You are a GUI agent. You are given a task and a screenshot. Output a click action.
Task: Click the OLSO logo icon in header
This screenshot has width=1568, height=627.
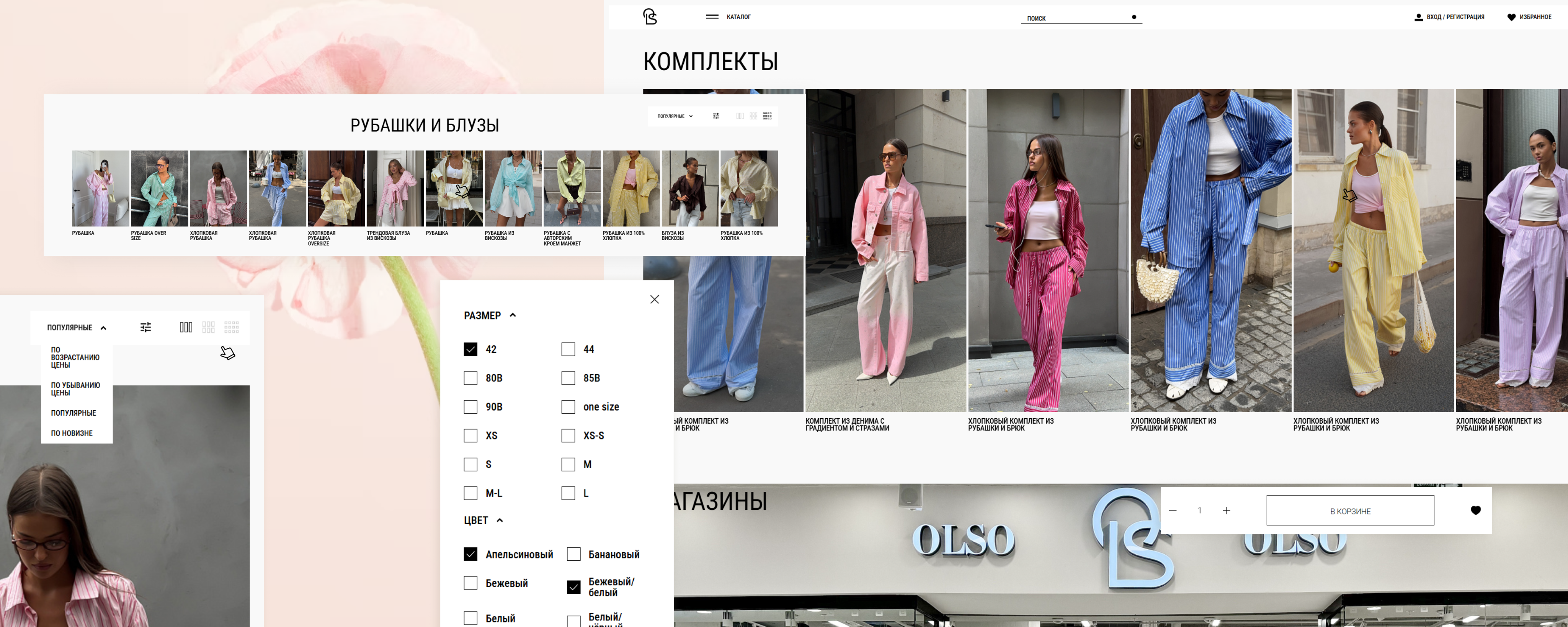[x=650, y=16]
